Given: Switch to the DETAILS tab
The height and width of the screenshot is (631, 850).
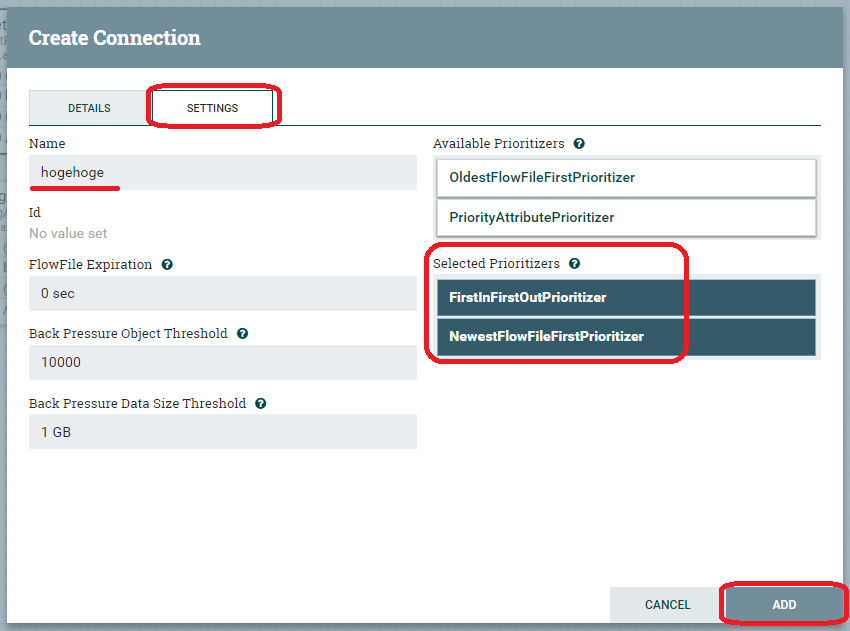Looking at the screenshot, I should pos(89,108).
